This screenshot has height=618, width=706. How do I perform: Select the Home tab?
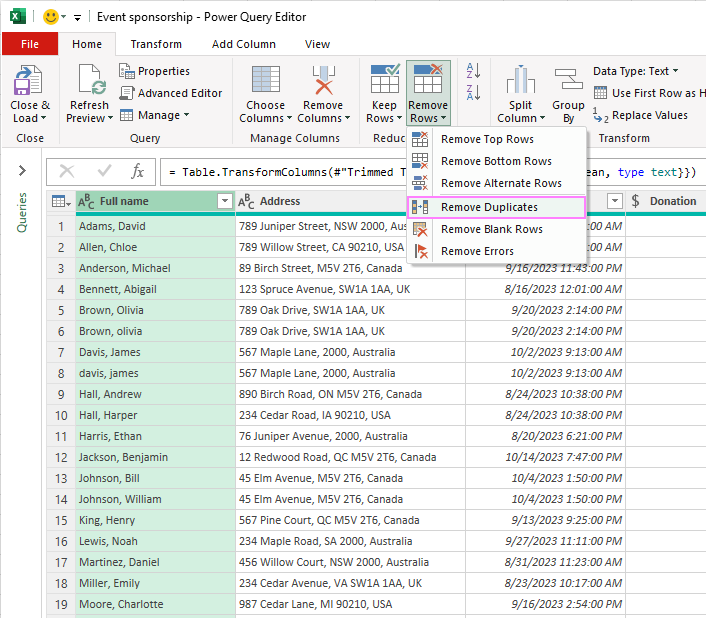click(87, 44)
